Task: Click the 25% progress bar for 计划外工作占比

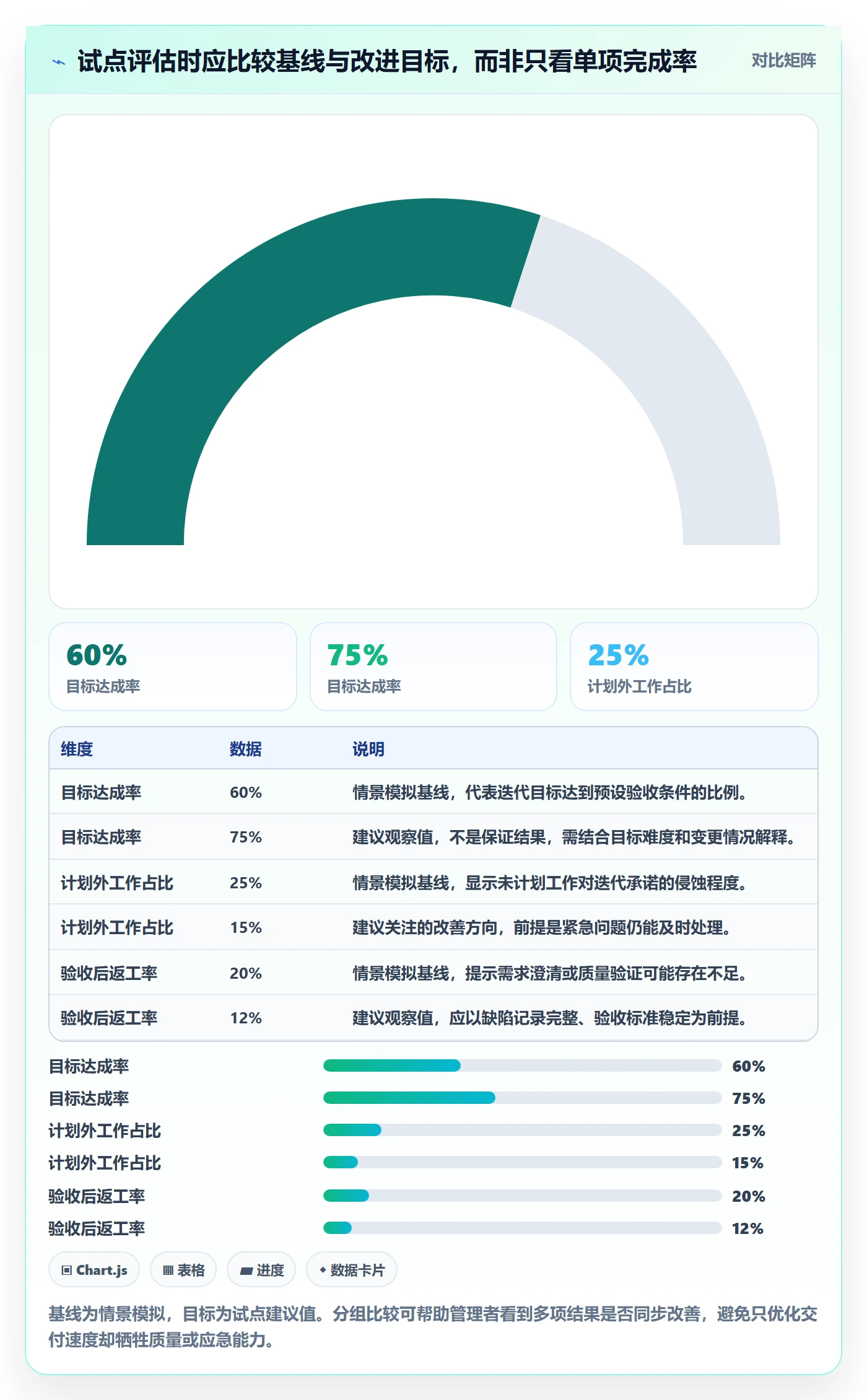Action: 523,1130
